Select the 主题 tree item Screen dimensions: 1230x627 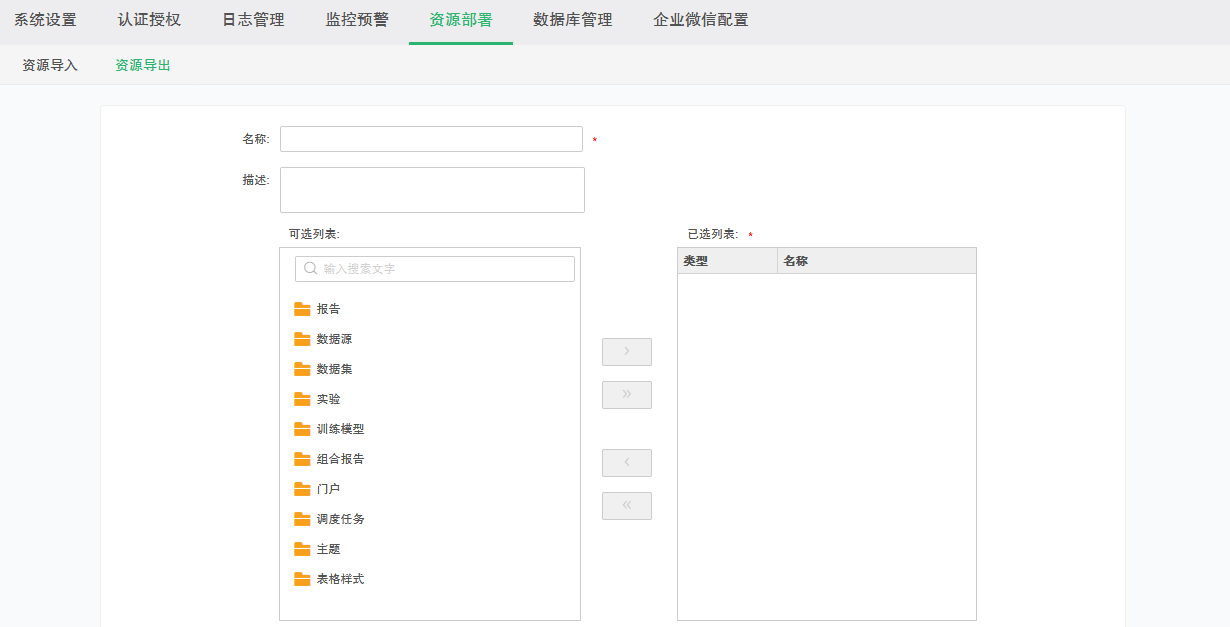(x=328, y=549)
